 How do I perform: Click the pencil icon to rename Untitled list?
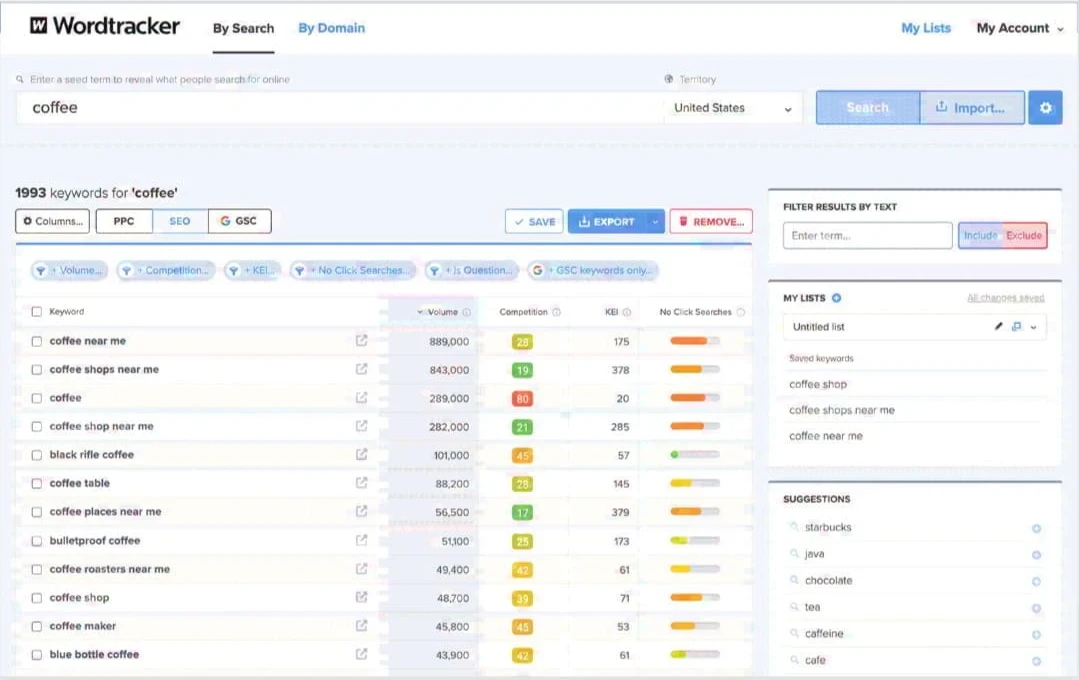[997, 326]
